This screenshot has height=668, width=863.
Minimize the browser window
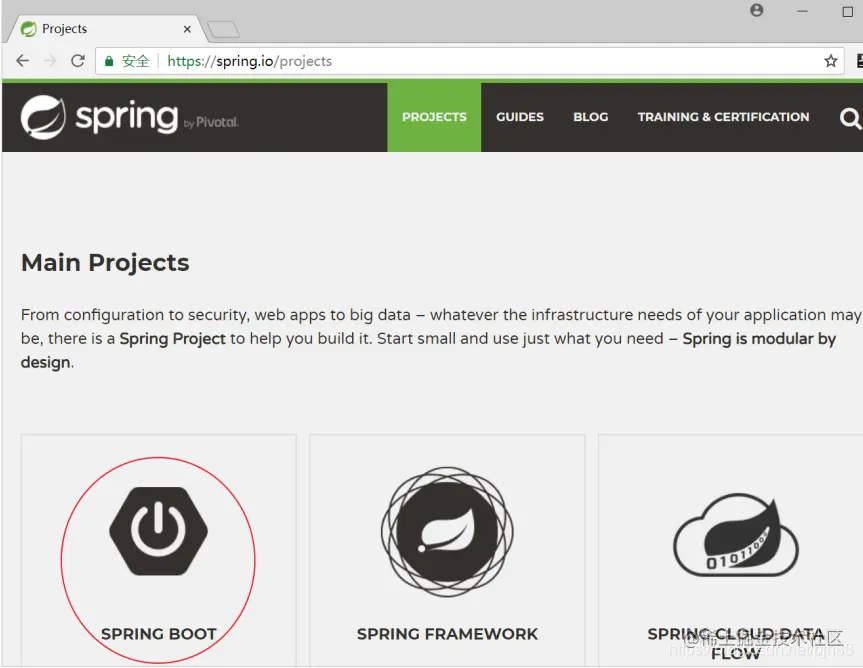point(802,11)
